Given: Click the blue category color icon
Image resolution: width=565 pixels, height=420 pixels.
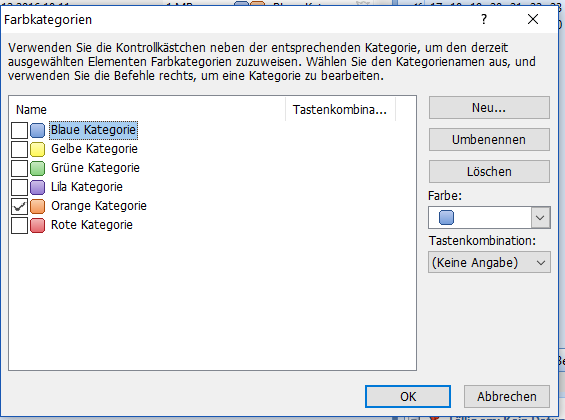Looking at the screenshot, I should coord(37,130).
